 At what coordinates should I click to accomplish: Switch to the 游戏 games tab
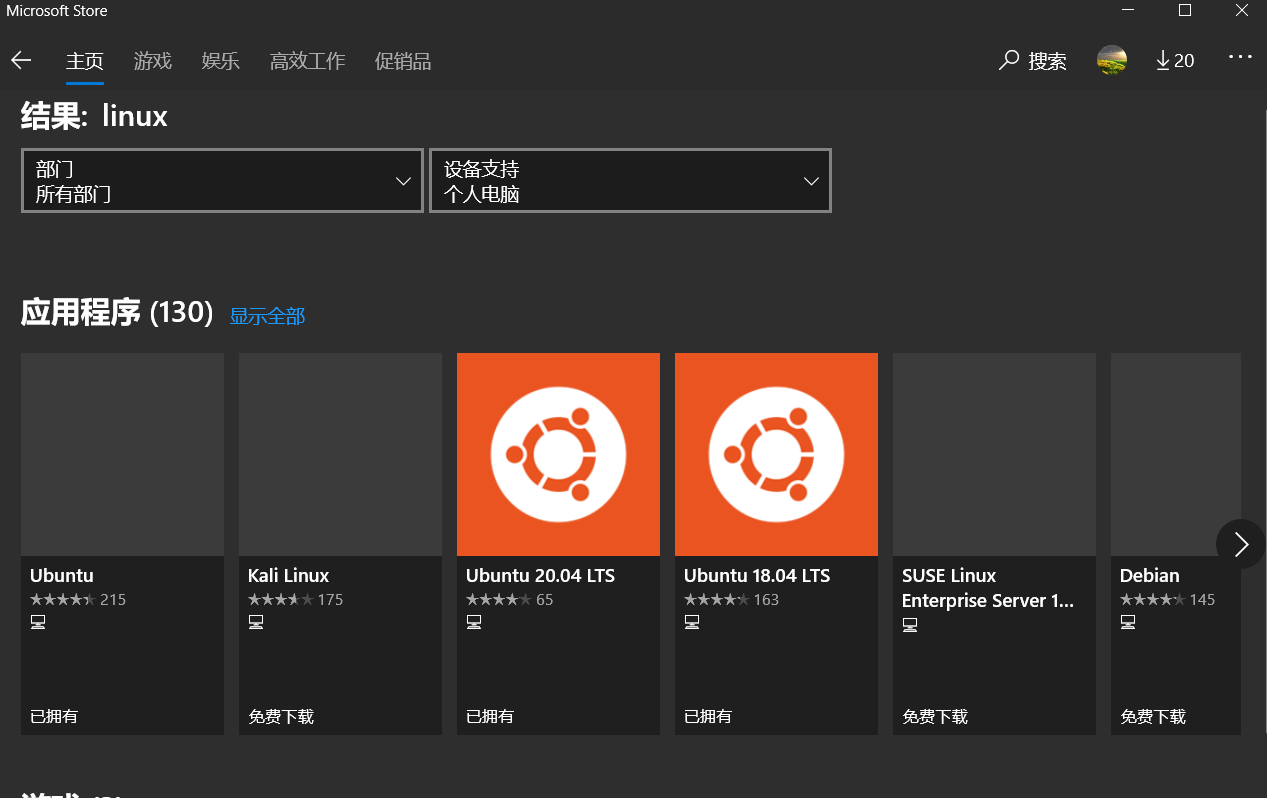point(152,61)
